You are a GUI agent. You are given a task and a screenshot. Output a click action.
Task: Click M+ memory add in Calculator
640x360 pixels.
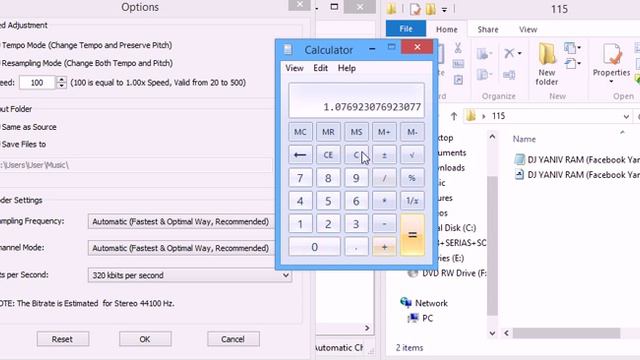click(384, 132)
